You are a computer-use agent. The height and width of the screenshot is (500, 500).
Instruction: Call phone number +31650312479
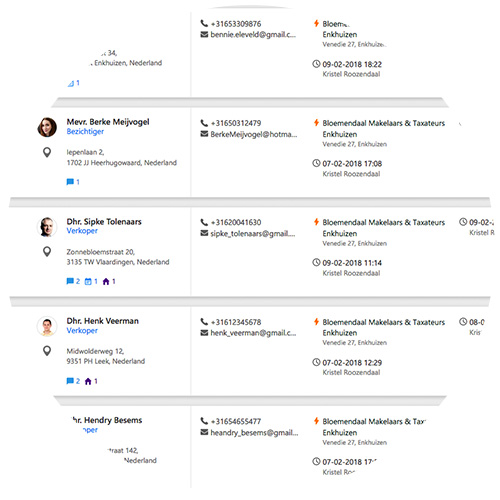[236, 123]
